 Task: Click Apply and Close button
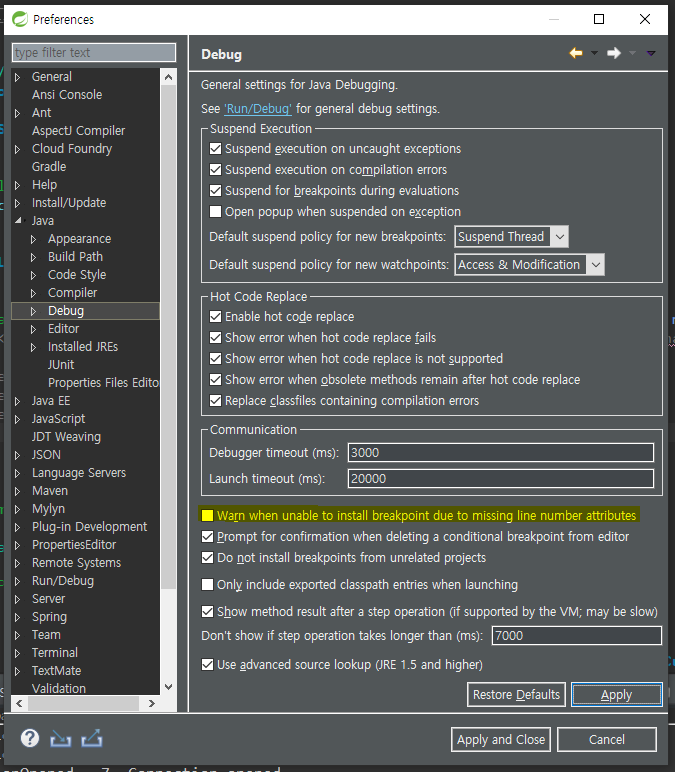tap(501, 740)
